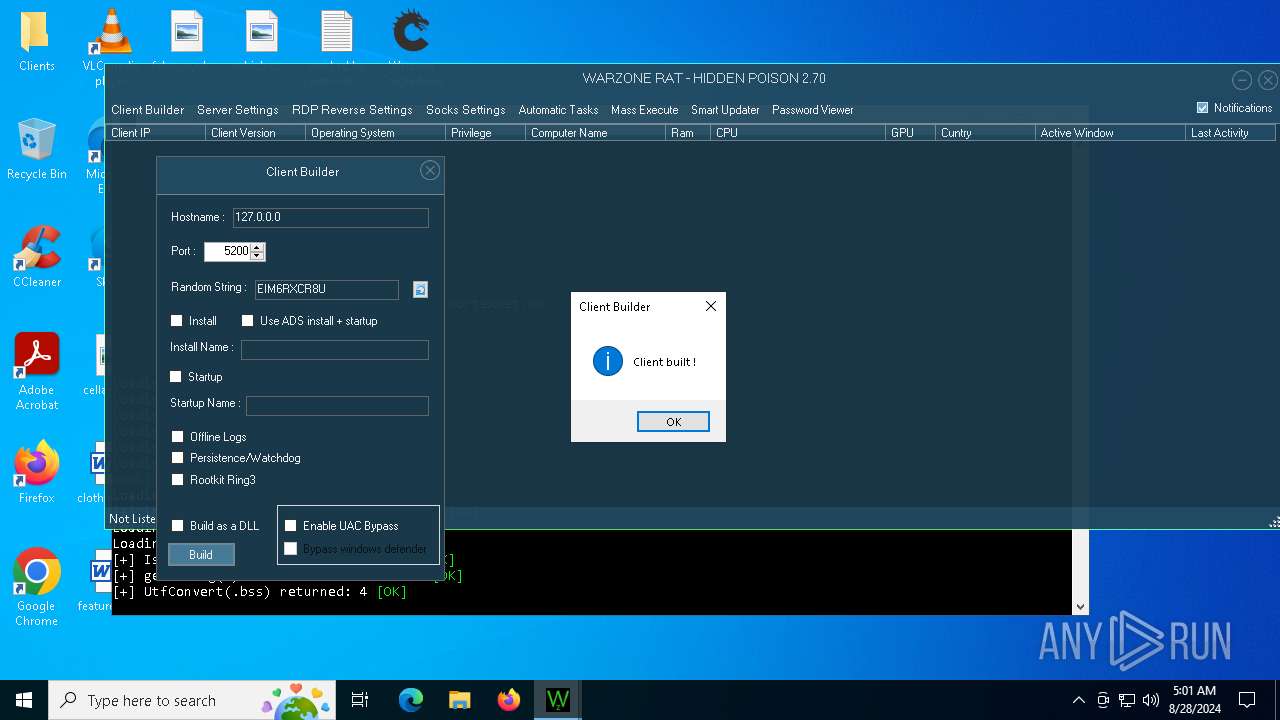Check Build as a DLL

pos(178,526)
